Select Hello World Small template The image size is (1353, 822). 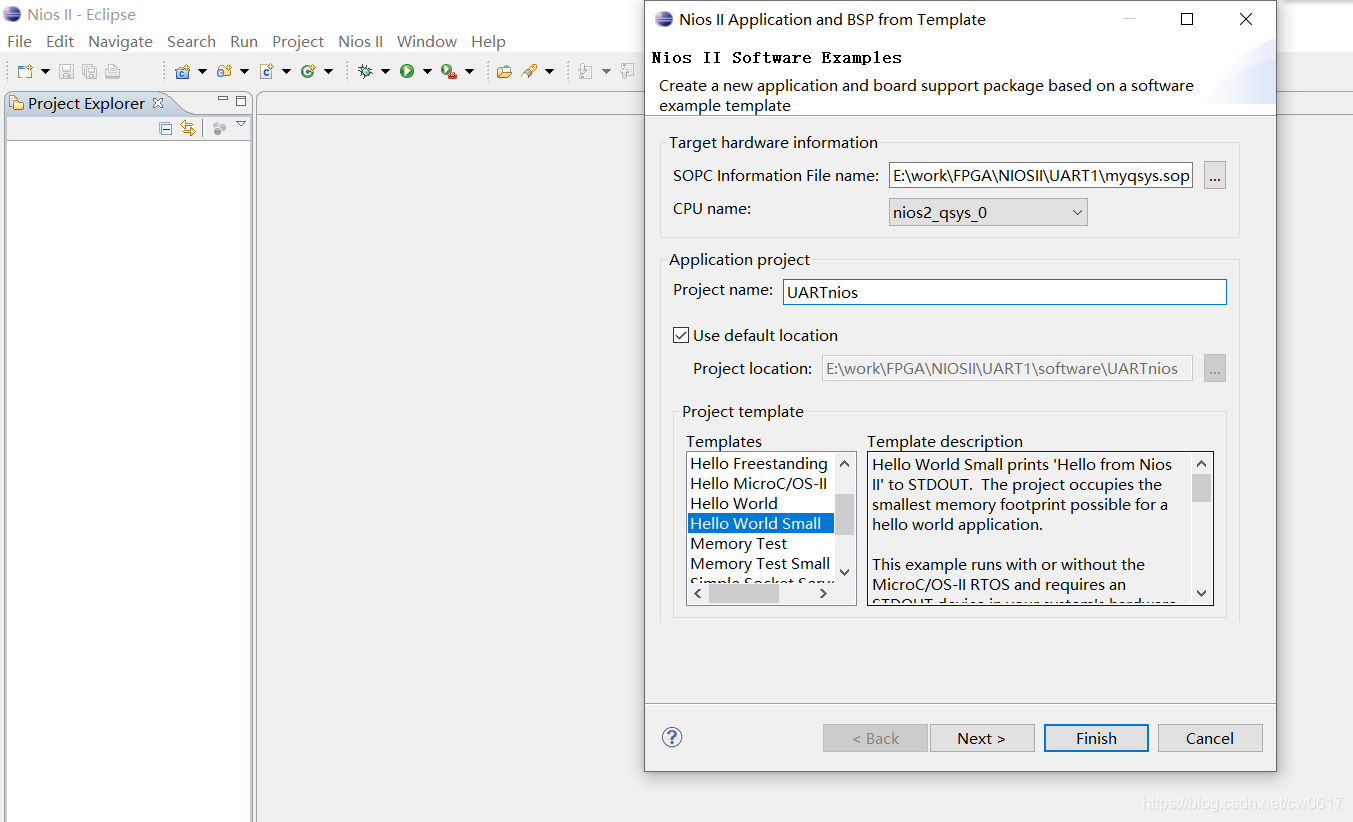(x=761, y=523)
